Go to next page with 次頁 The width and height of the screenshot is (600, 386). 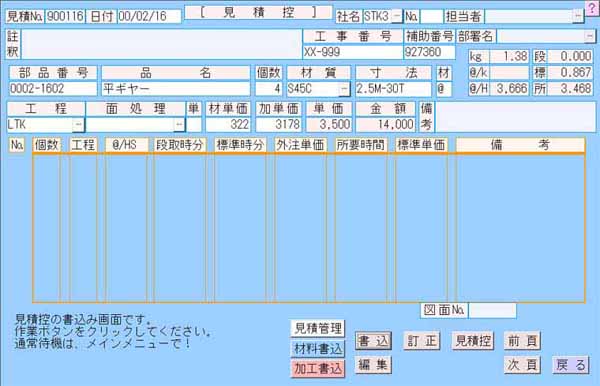click(522, 365)
